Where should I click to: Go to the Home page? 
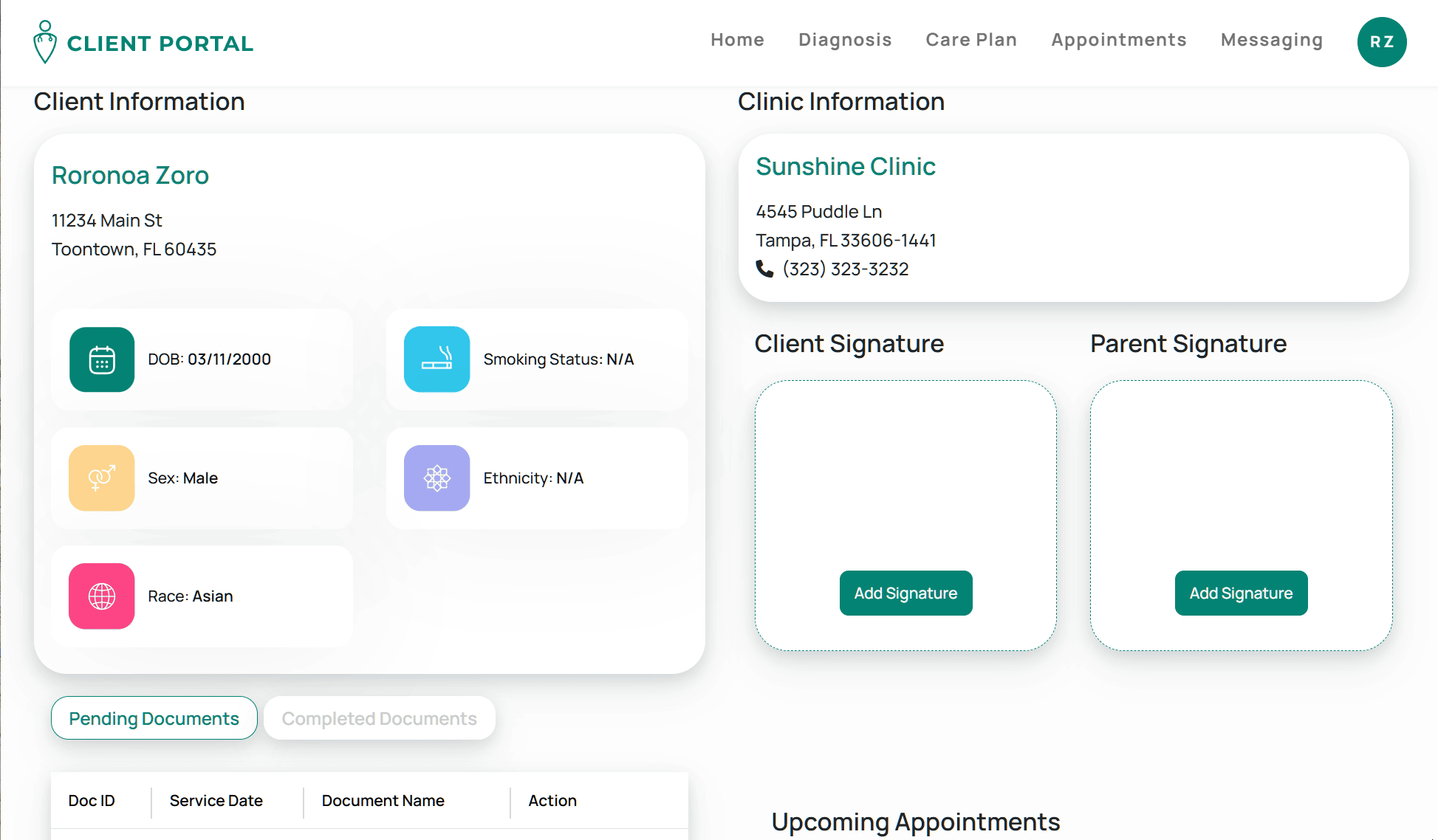click(x=737, y=40)
